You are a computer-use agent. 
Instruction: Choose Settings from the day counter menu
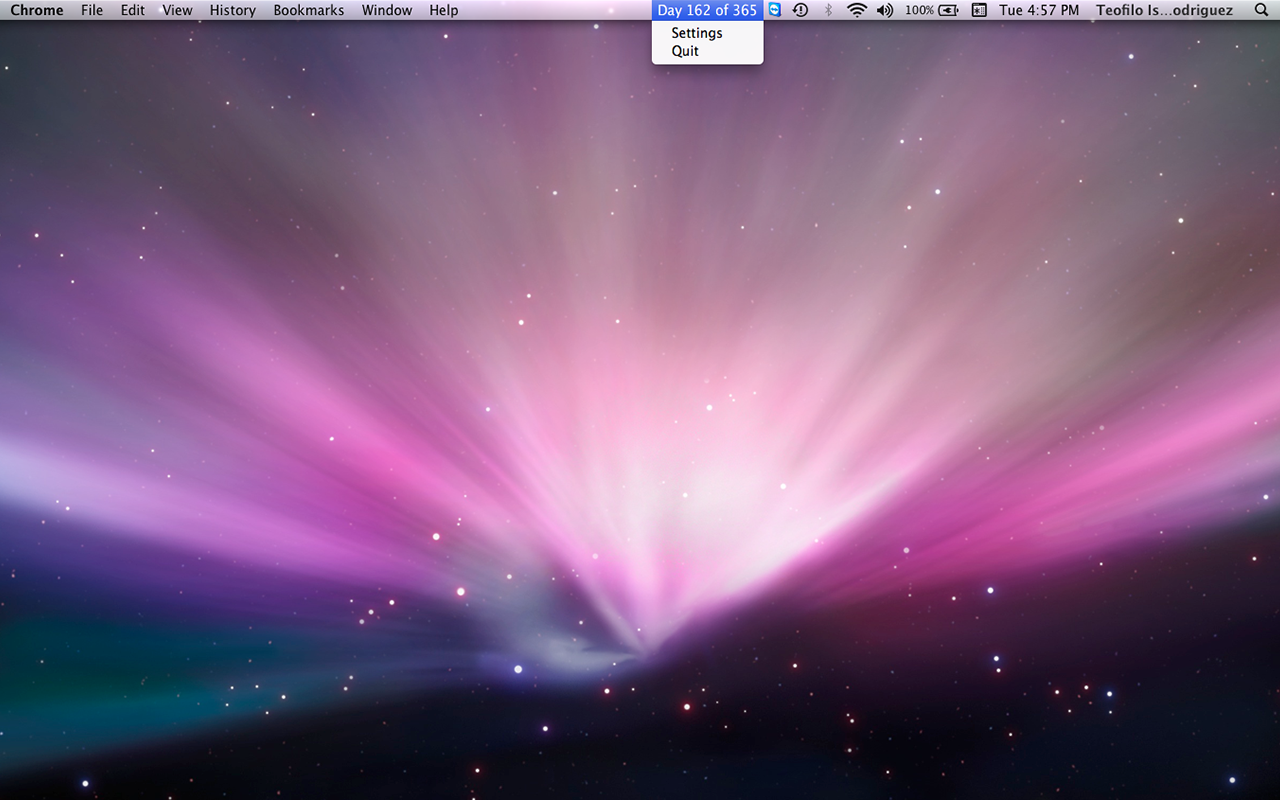click(697, 33)
